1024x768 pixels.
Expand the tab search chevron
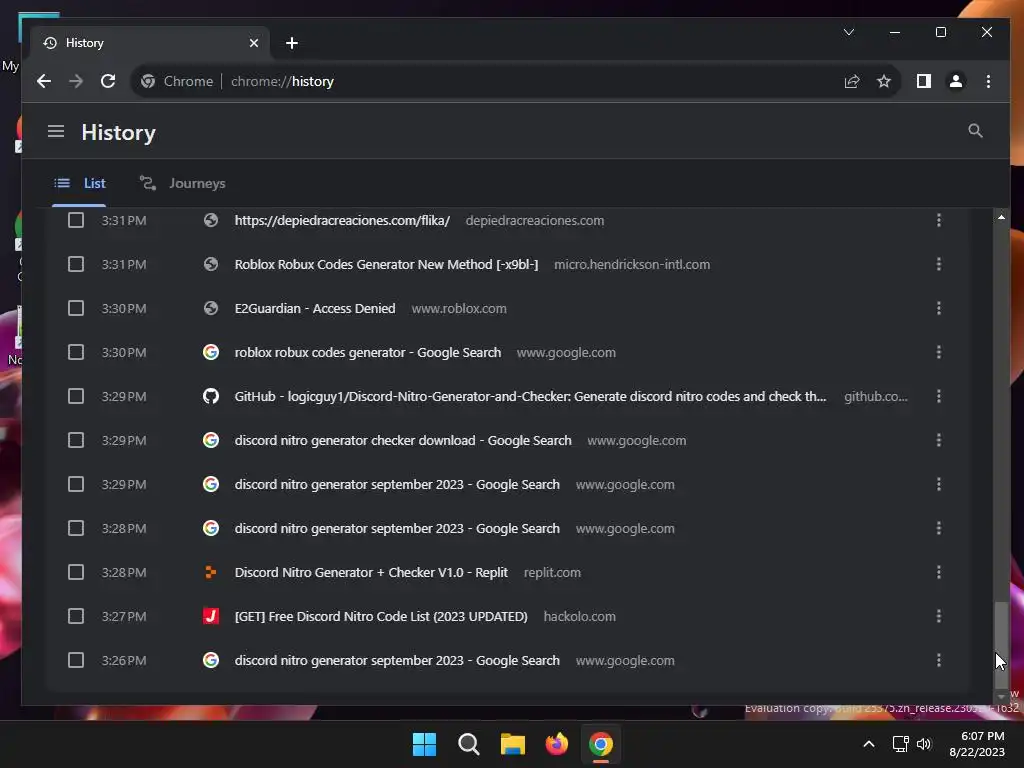pos(849,32)
